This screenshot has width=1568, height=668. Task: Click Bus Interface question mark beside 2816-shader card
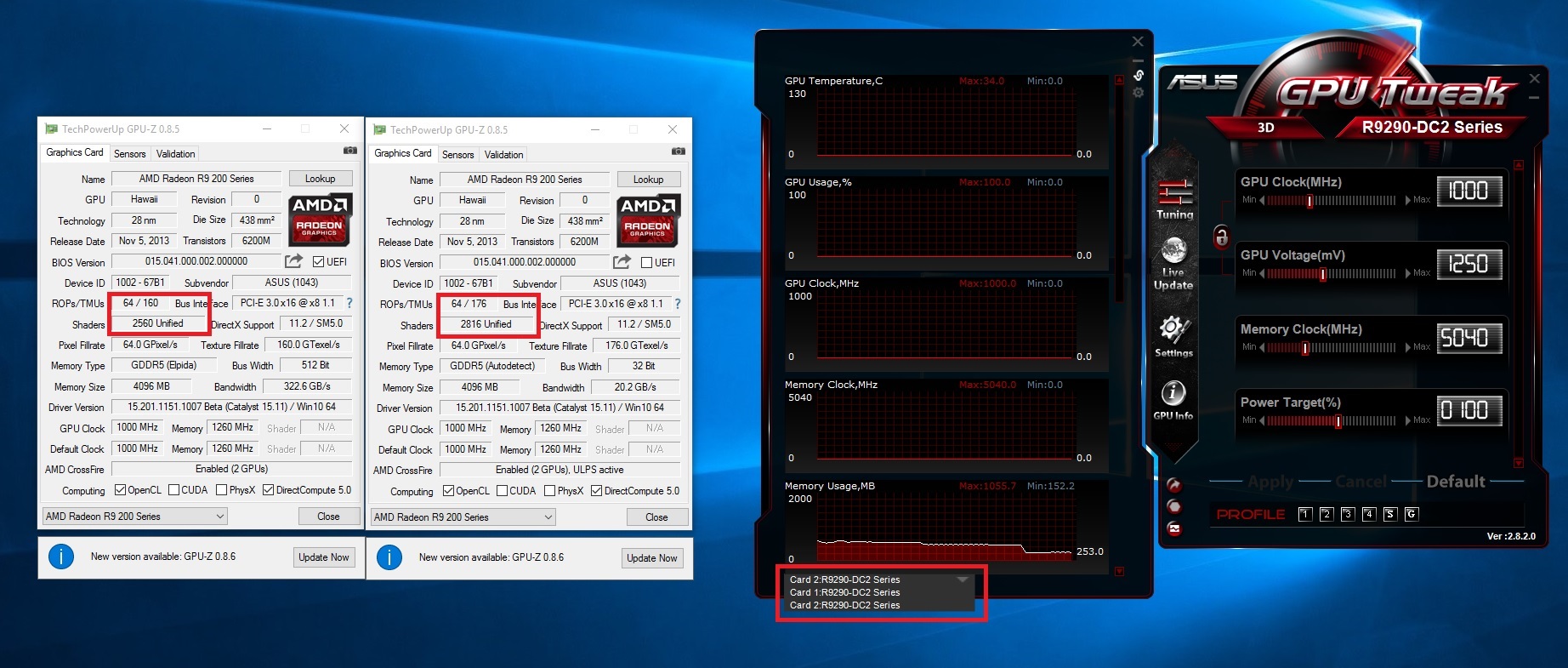678,304
